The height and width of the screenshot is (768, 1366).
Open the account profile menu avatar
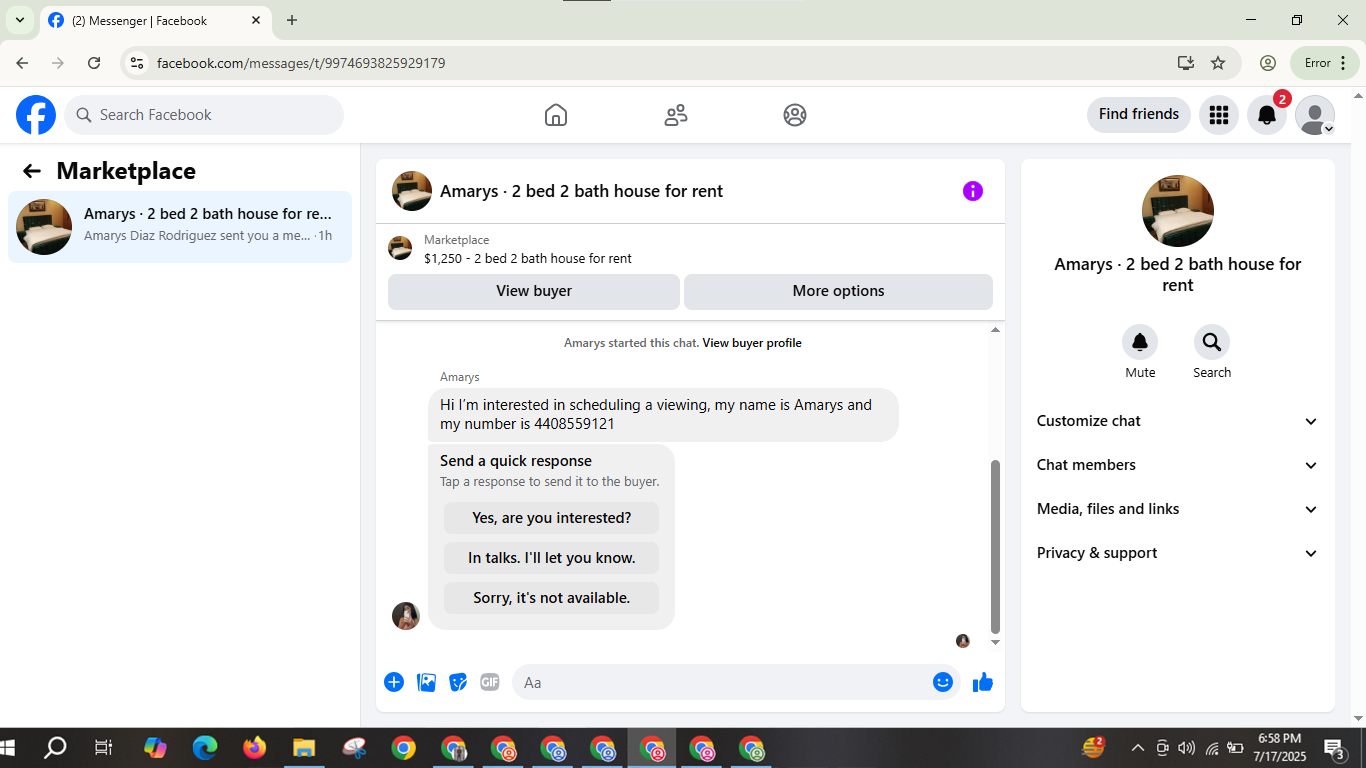tap(1315, 115)
